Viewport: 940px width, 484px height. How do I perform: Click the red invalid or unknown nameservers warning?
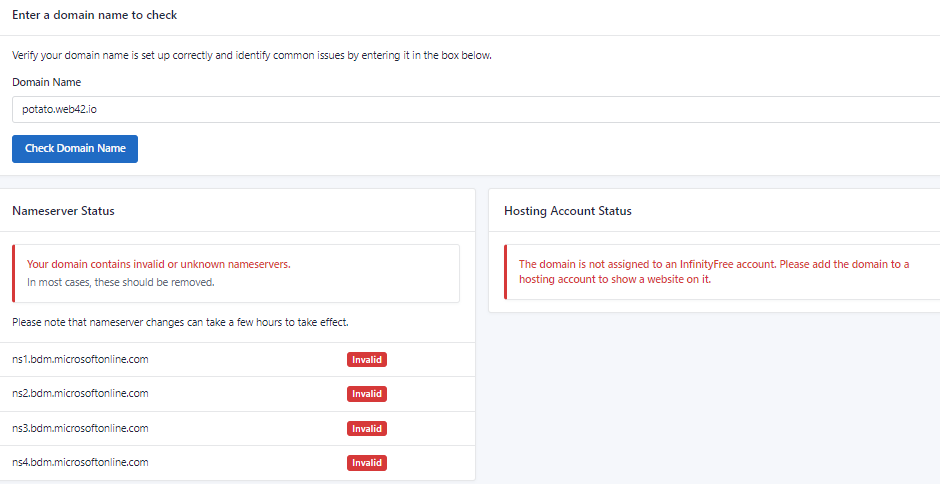pyautogui.click(x=158, y=264)
